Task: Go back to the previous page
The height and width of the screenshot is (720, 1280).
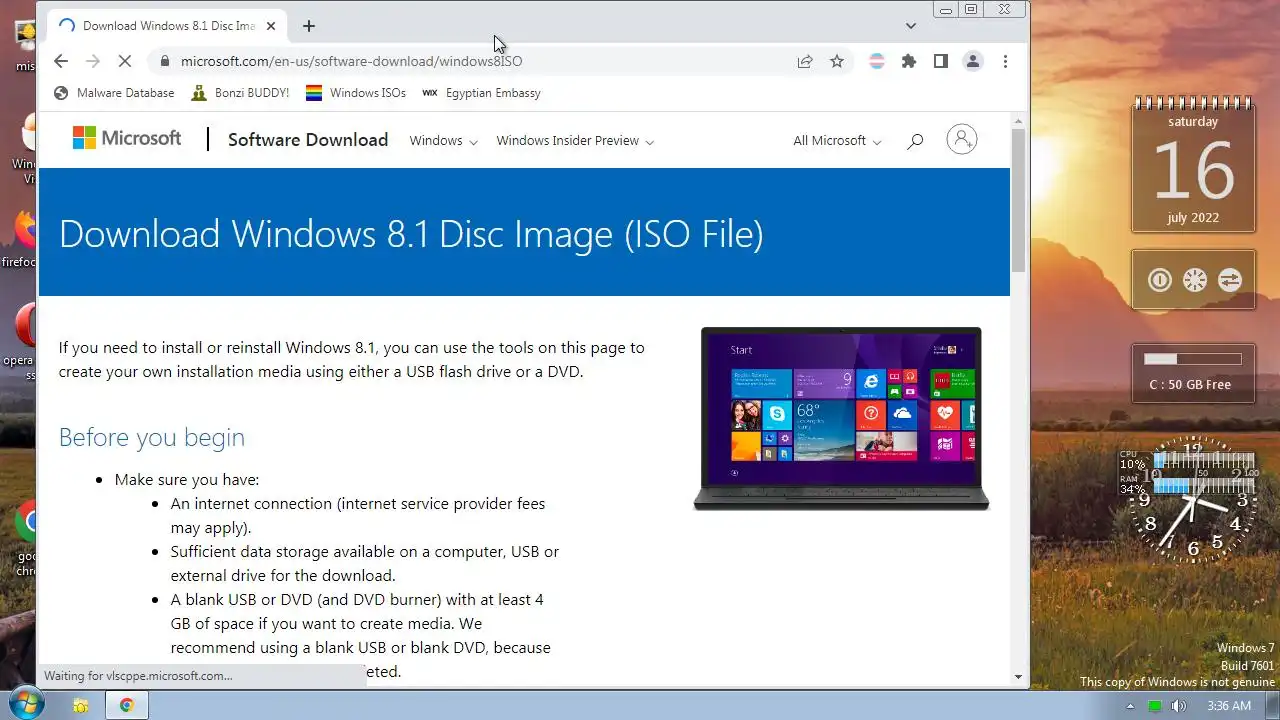Action: coord(61,61)
